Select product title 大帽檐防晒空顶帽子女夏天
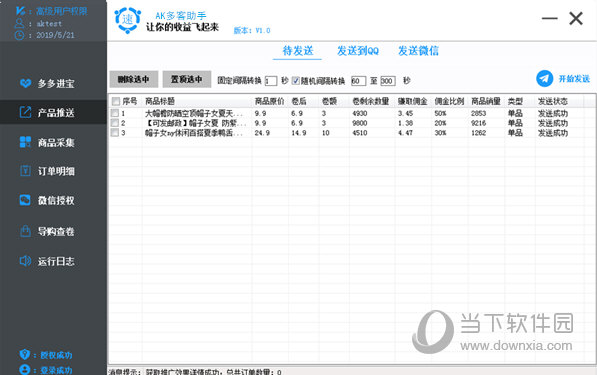597x375 pixels. coord(193,113)
